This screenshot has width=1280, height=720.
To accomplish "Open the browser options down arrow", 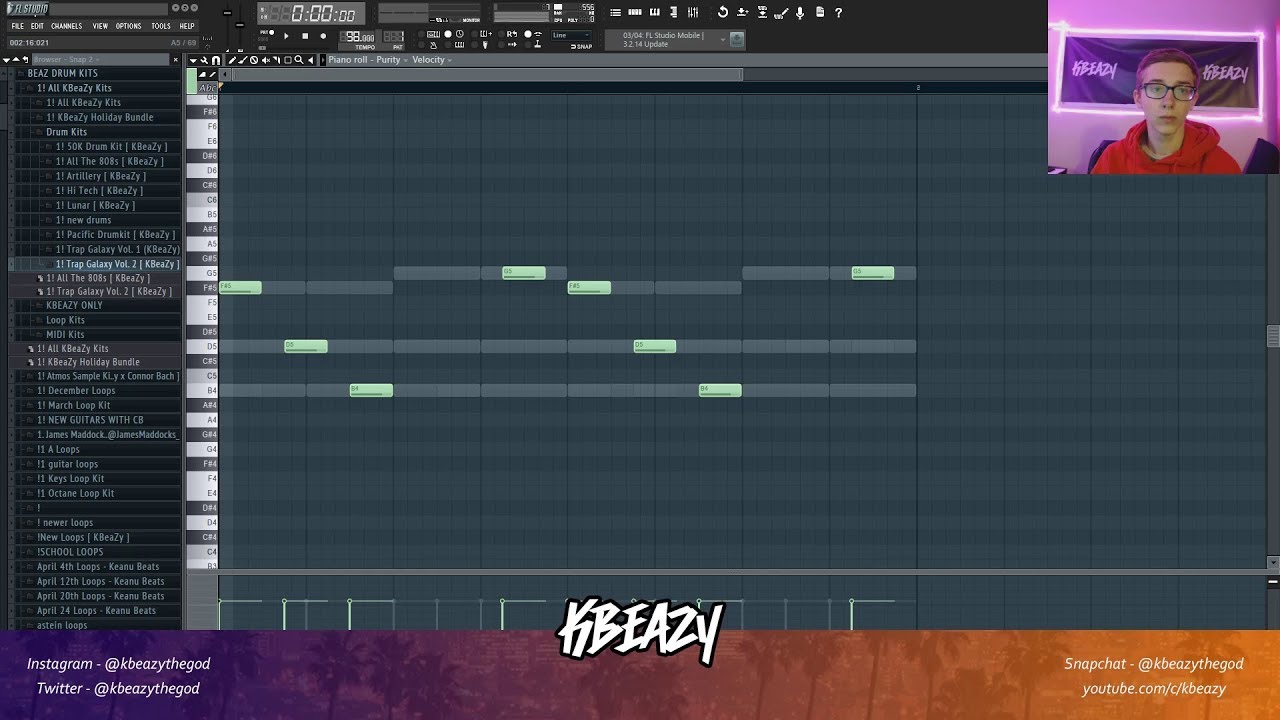I will pyautogui.click(x=6, y=60).
